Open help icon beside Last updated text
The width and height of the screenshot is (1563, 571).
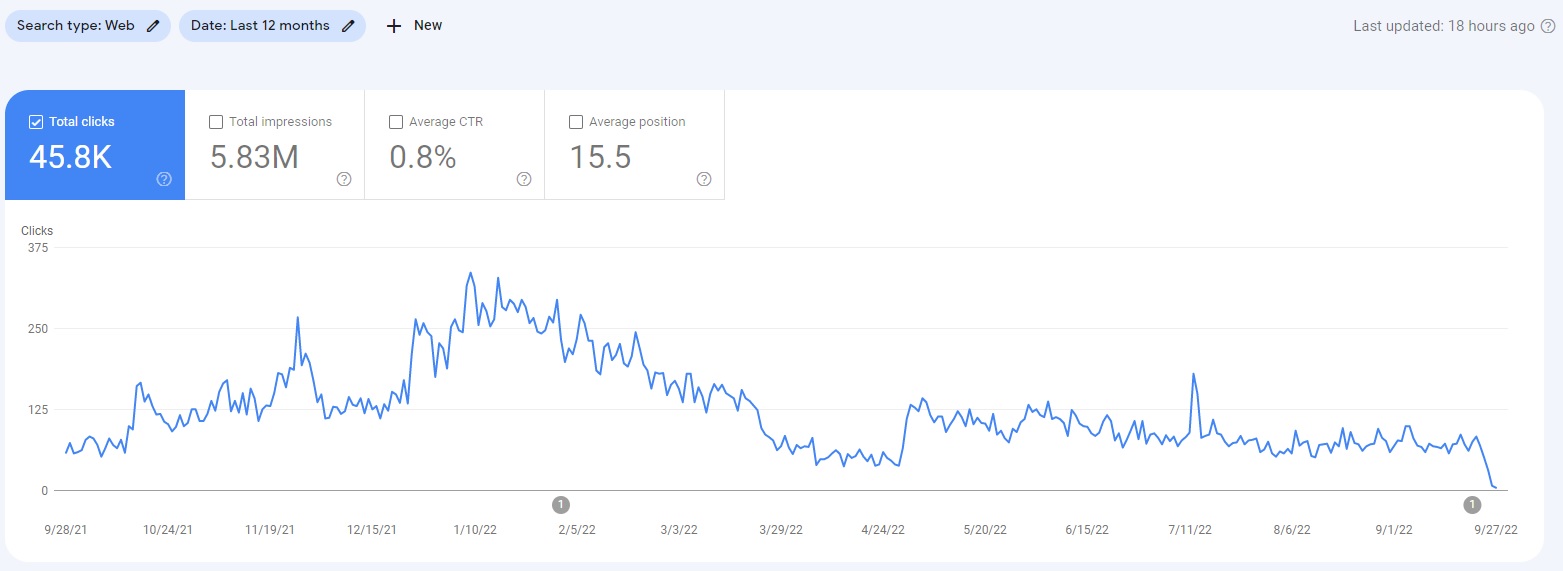pos(1548,26)
